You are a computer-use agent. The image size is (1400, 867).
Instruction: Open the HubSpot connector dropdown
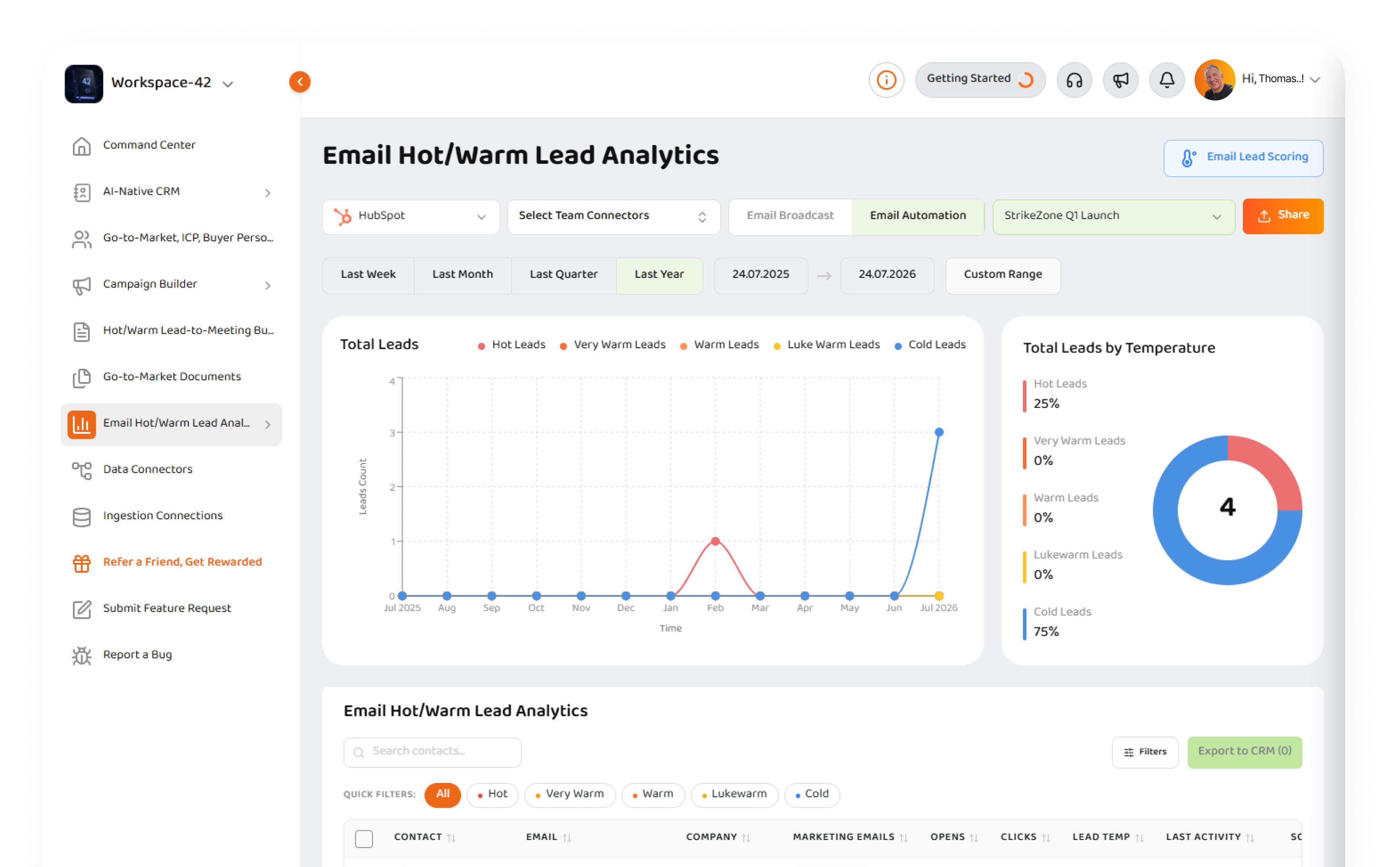(x=411, y=217)
